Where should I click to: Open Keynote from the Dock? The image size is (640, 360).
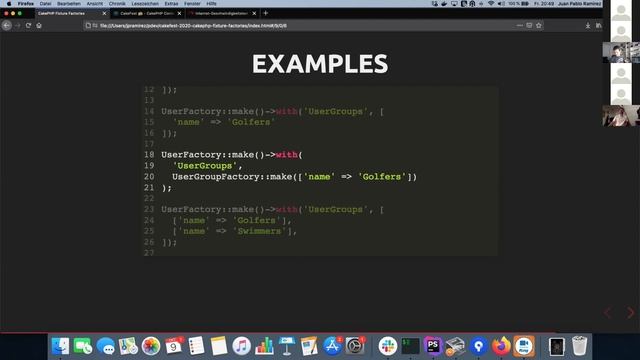(287, 346)
